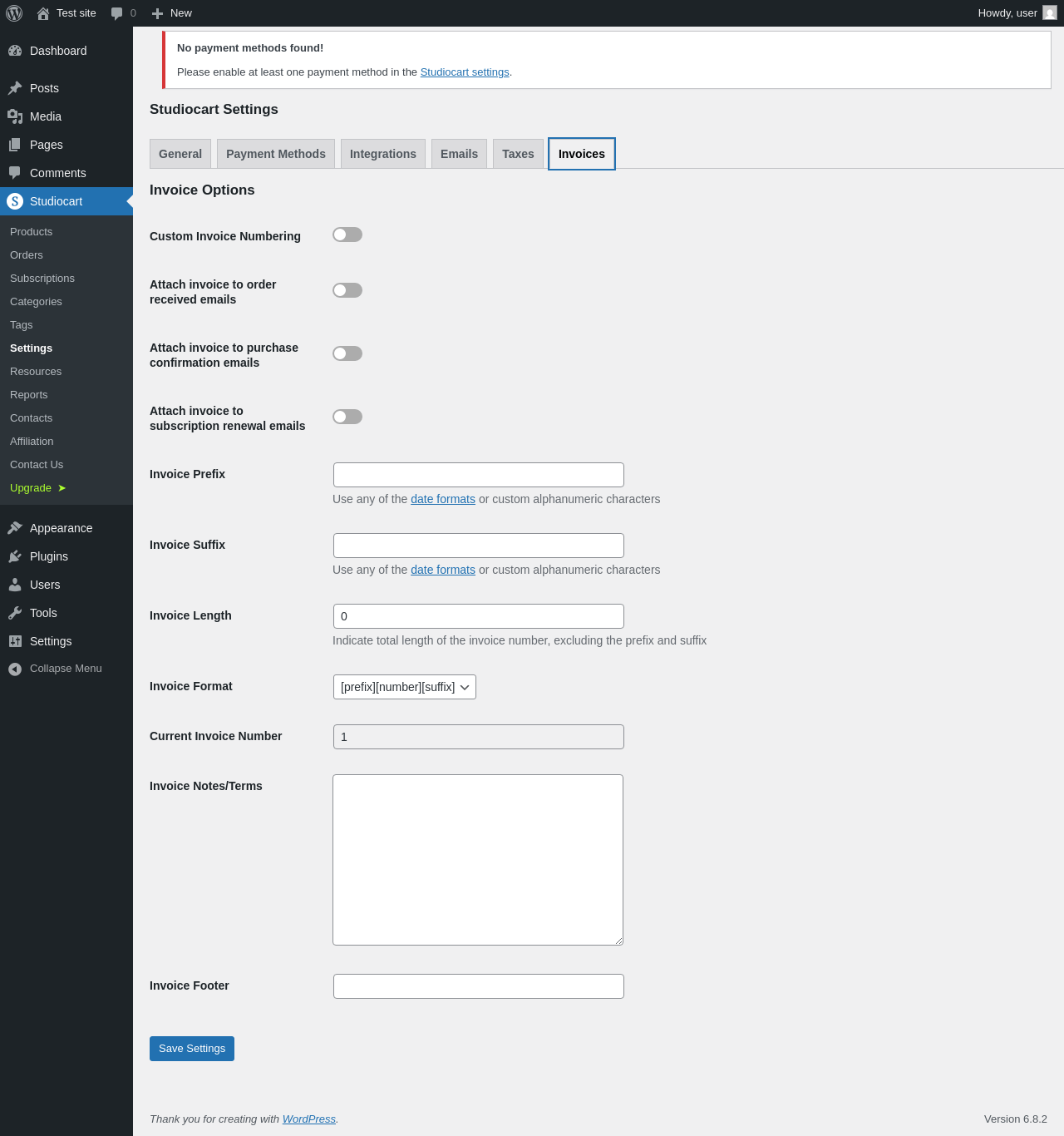The image size is (1064, 1136).
Task: Open the comments bubble icon in admin bar
Action: click(117, 13)
